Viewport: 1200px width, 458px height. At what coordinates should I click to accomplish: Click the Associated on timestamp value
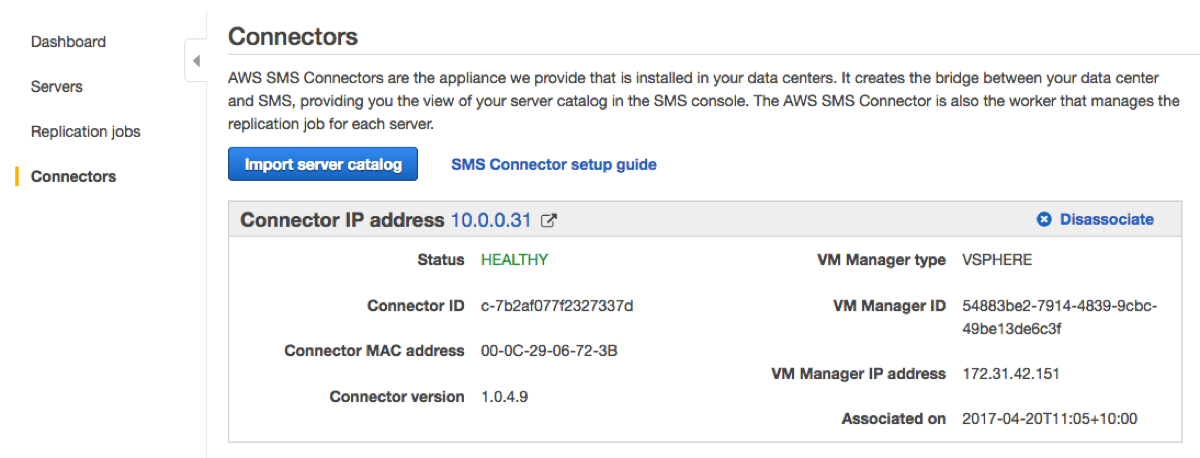click(1049, 419)
